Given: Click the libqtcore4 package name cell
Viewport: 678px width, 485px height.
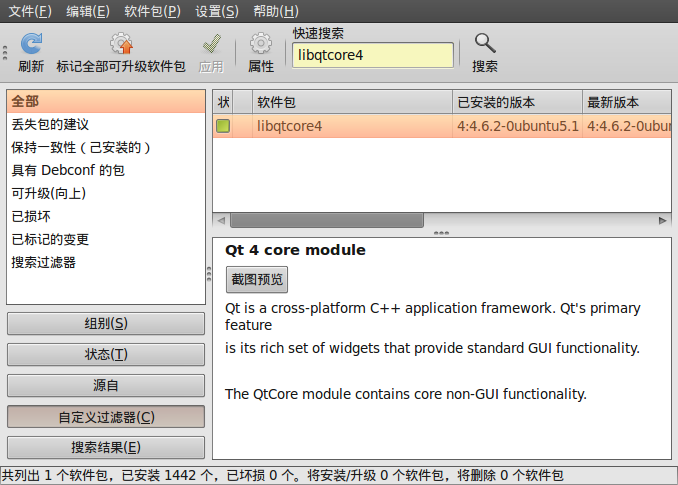Looking at the screenshot, I should pyautogui.click(x=352, y=126).
